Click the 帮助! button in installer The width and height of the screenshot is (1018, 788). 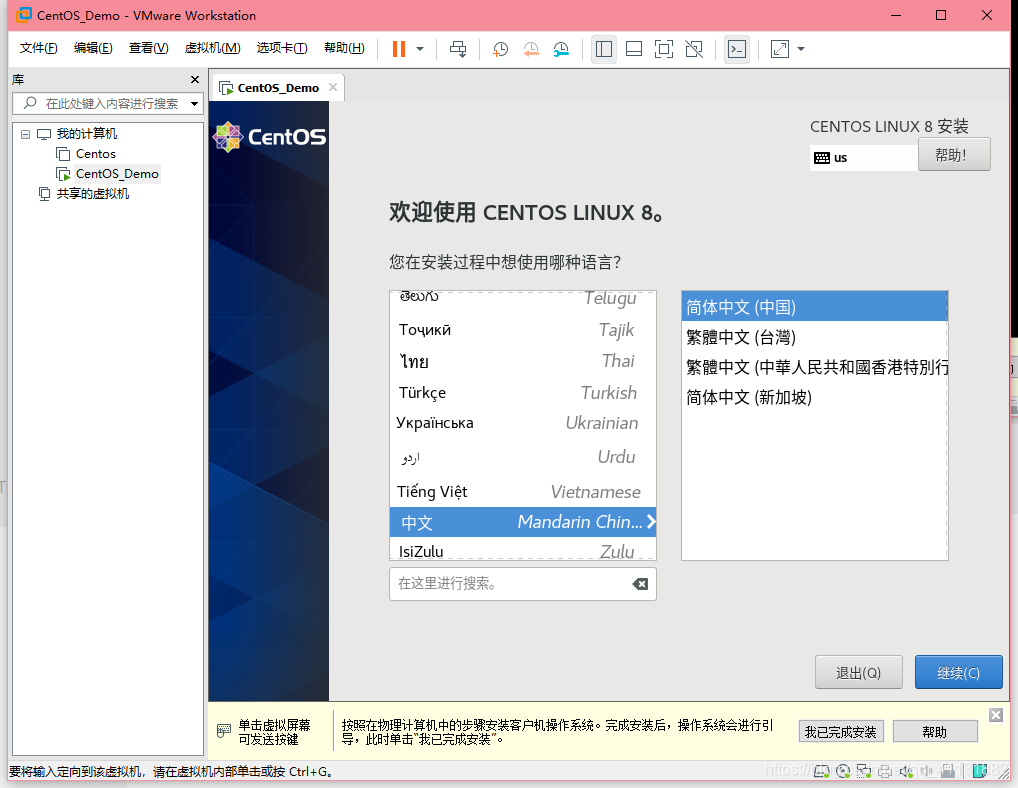coord(954,154)
